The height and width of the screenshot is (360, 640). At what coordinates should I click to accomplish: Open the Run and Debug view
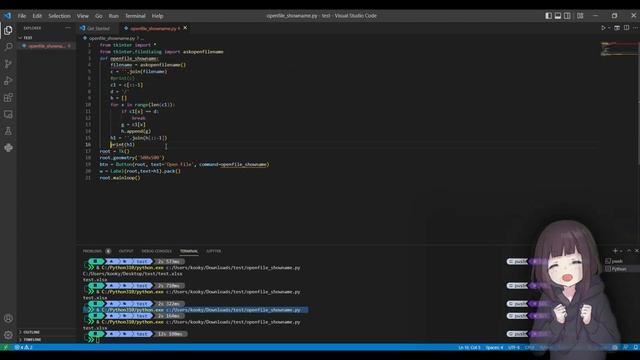coord(8,80)
